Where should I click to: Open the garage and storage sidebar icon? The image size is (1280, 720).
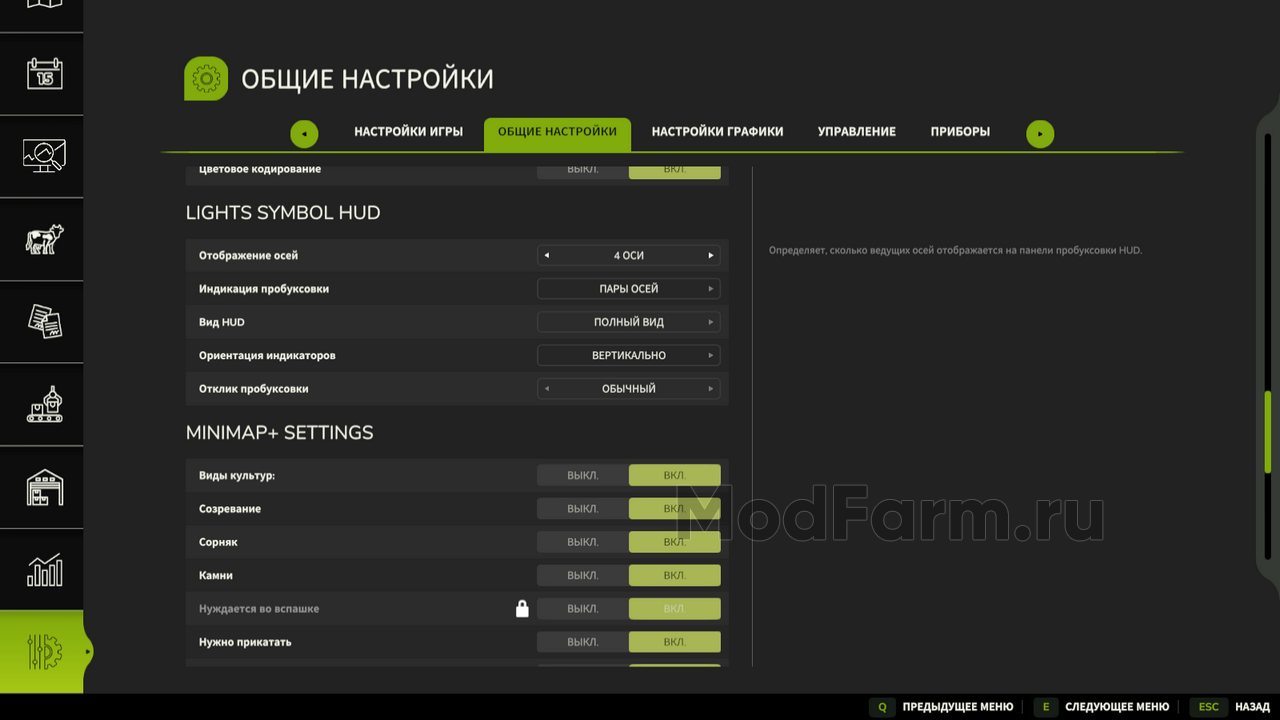[x=44, y=487]
